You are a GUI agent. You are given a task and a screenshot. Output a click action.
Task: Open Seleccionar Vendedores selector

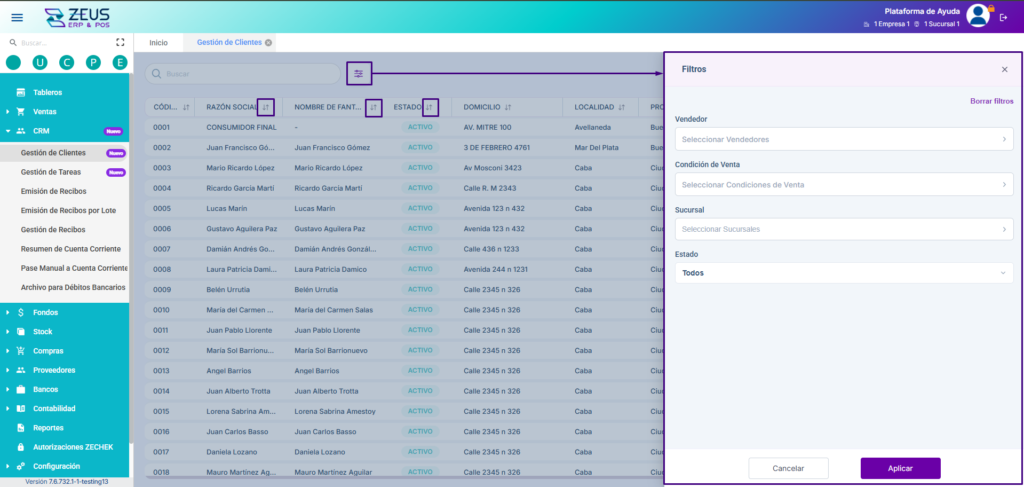(844, 139)
